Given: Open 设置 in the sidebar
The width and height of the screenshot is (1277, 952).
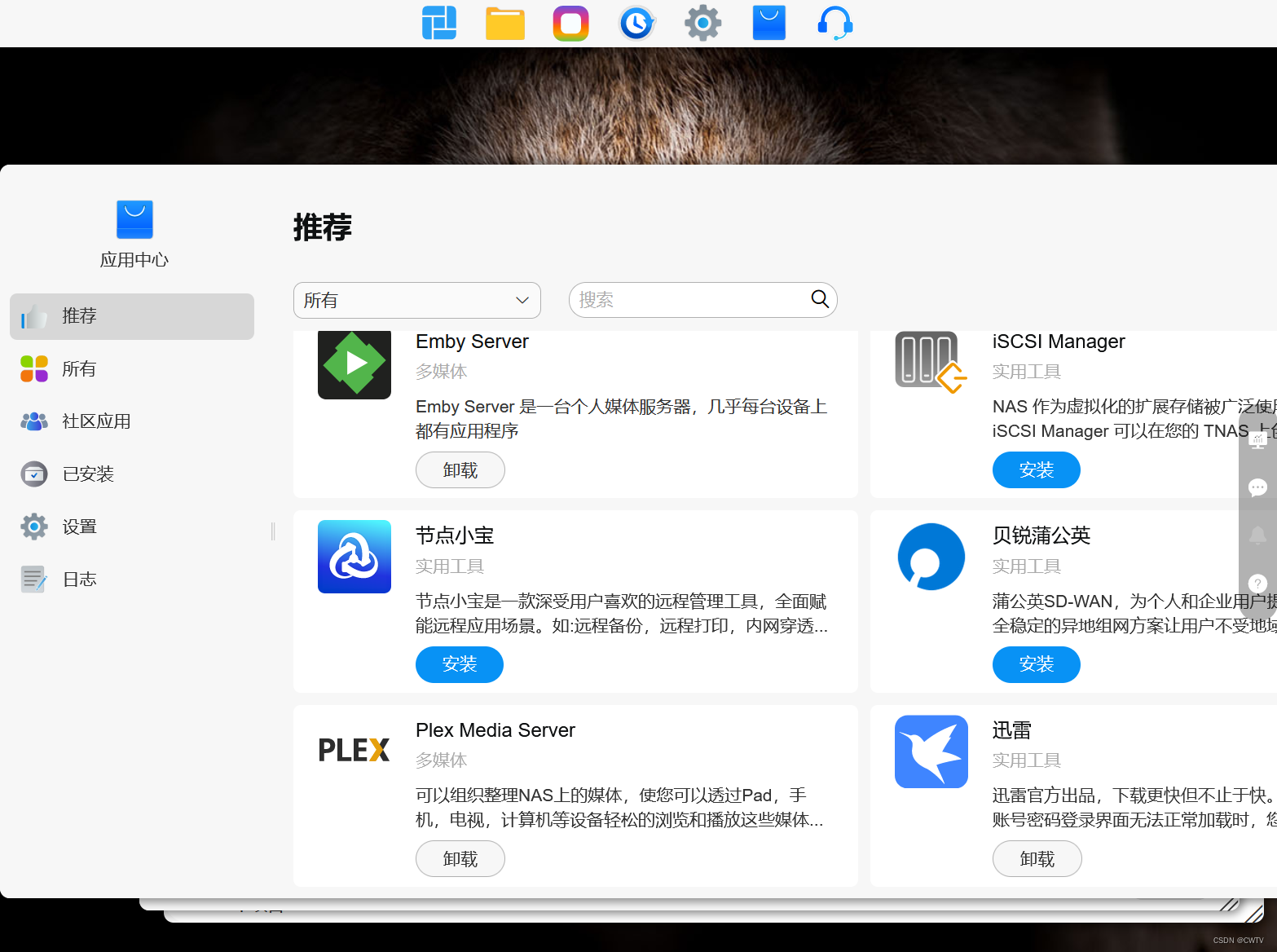Looking at the screenshot, I should pos(132,527).
